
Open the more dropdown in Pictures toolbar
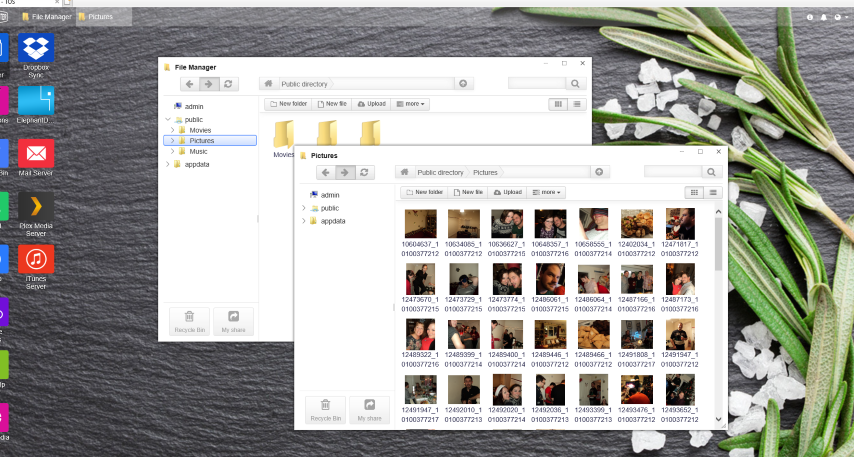click(546, 192)
